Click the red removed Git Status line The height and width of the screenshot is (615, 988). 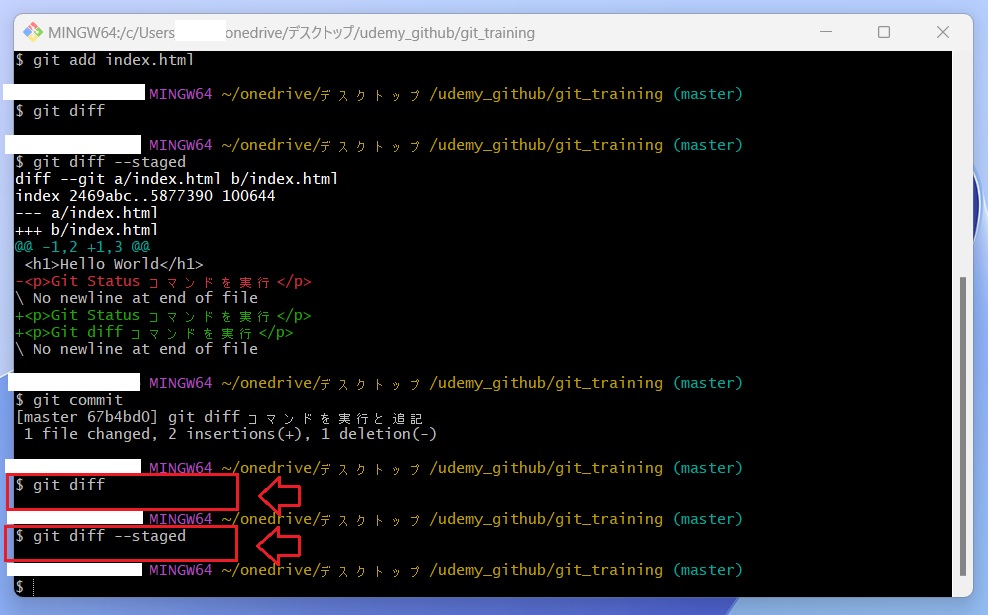[163, 282]
